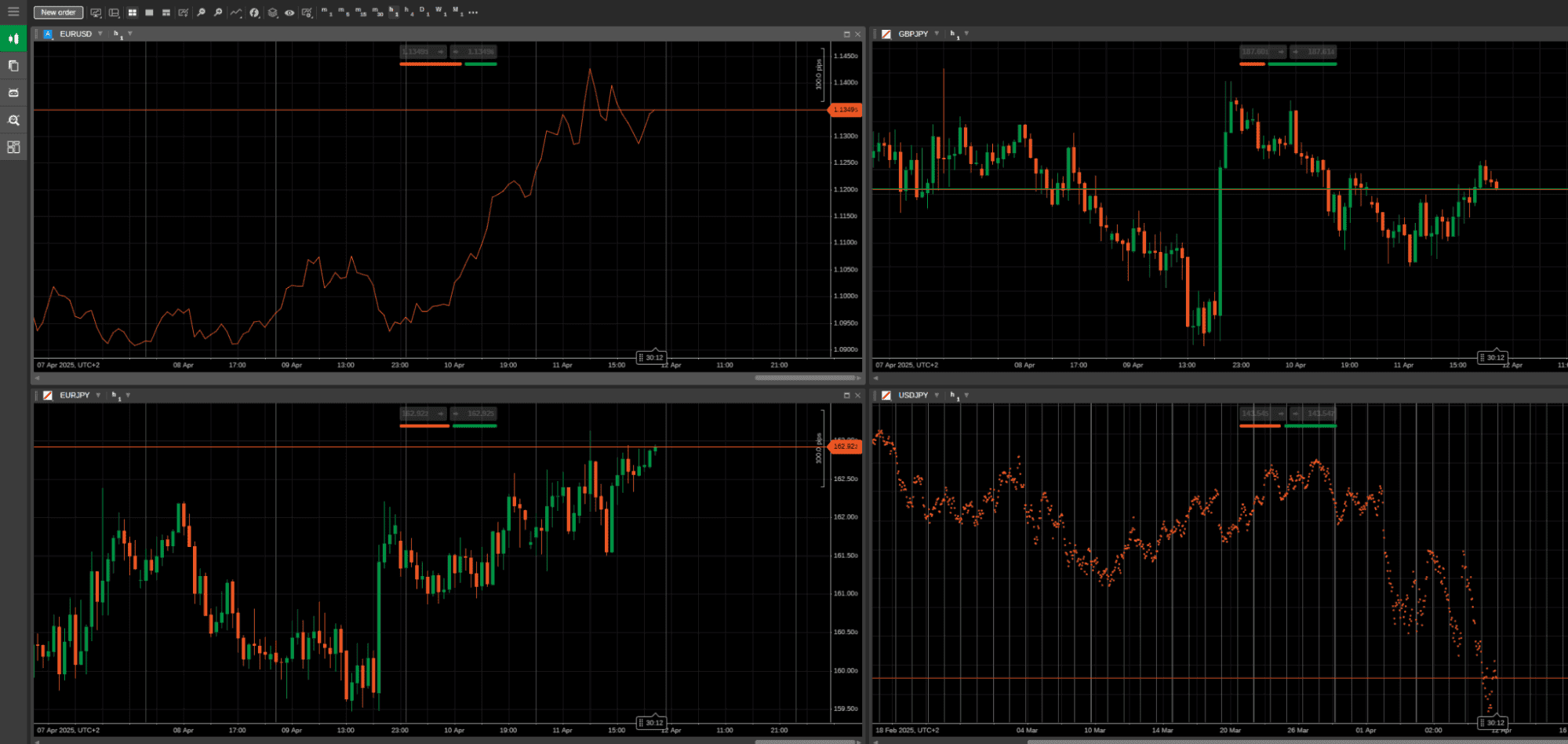Select the h1 timeframe in toolbar

click(394, 12)
